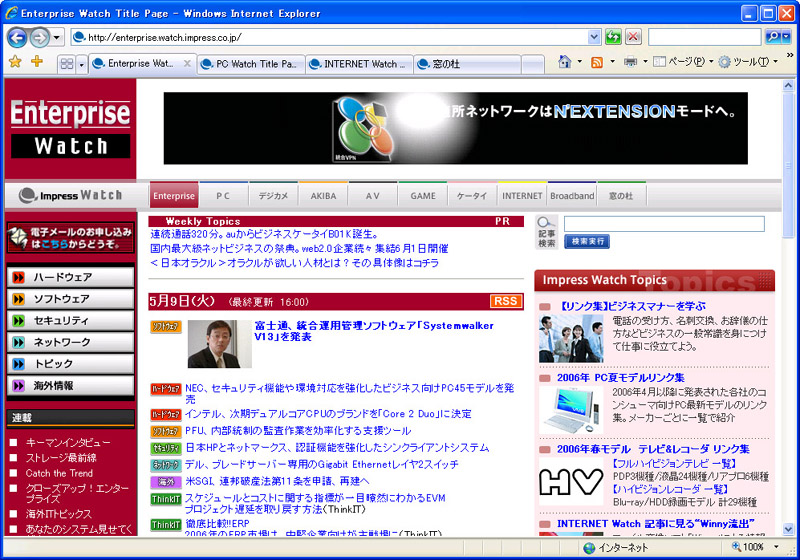Screen dimensions: 800x560
Task: Open the ツール(T) menu
Action: pyautogui.click(x=748, y=62)
